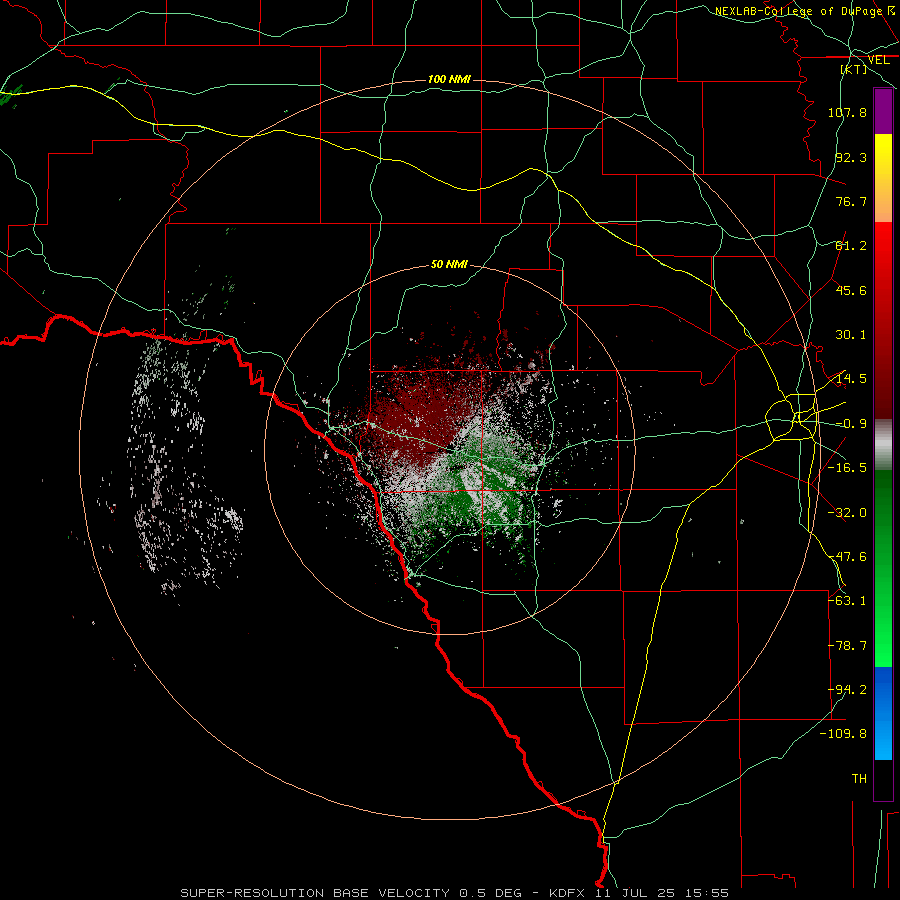This screenshot has width=900, height=900.
Task: Click the -109.8 velocity scale value
Action: [843, 734]
